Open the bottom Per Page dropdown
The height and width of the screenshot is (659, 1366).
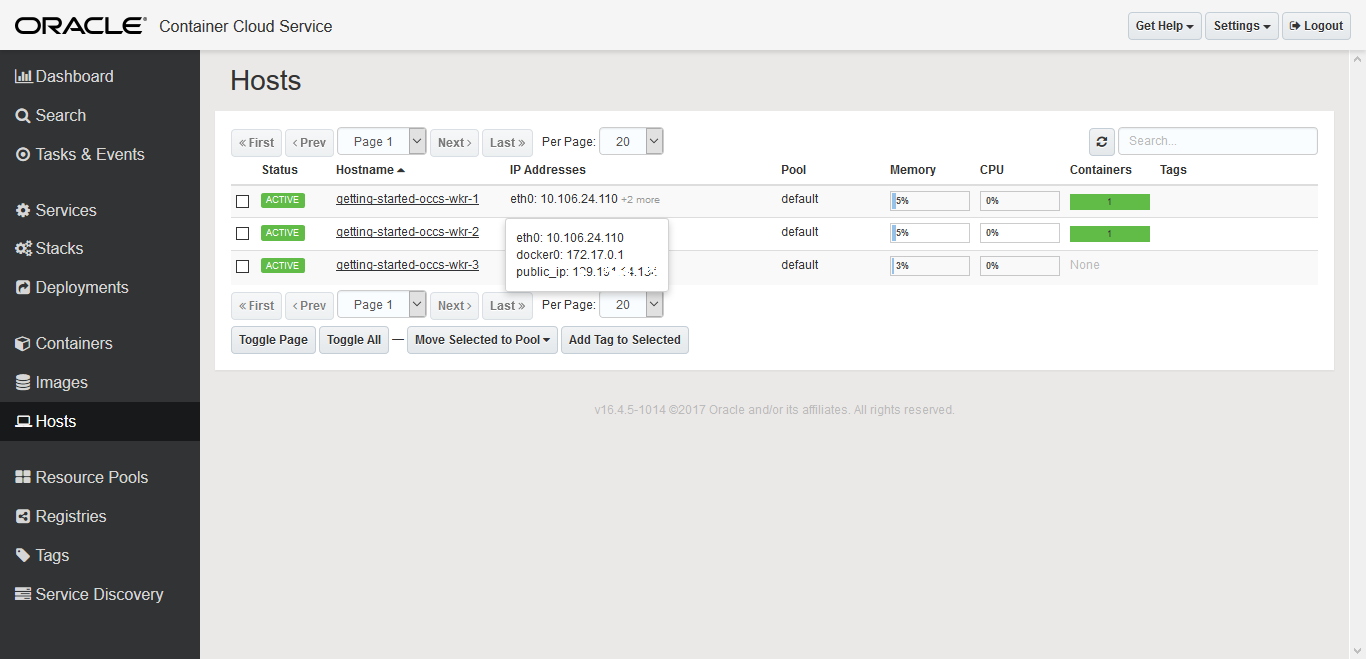point(631,305)
